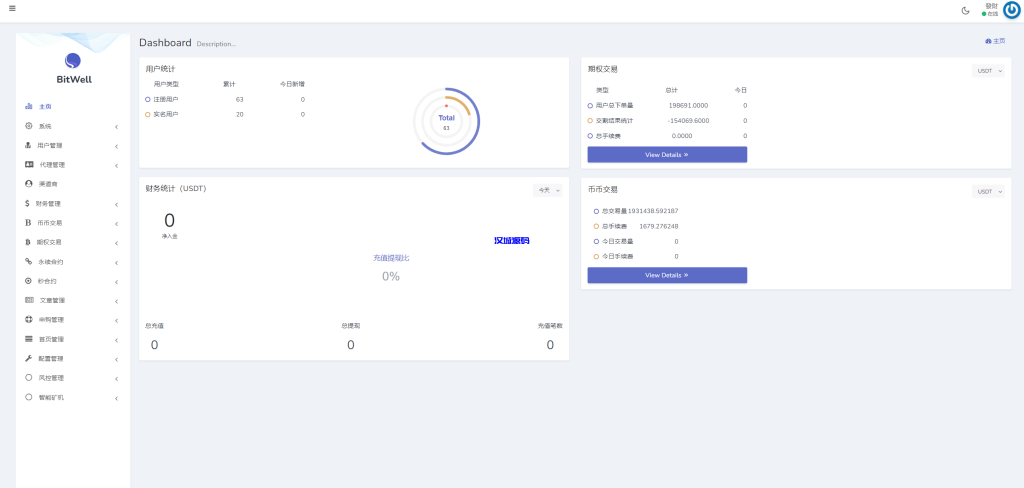
Task: Open the 币币交易 panel USDT dropdown
Action: pyautogui.click(x=989, y=191)
